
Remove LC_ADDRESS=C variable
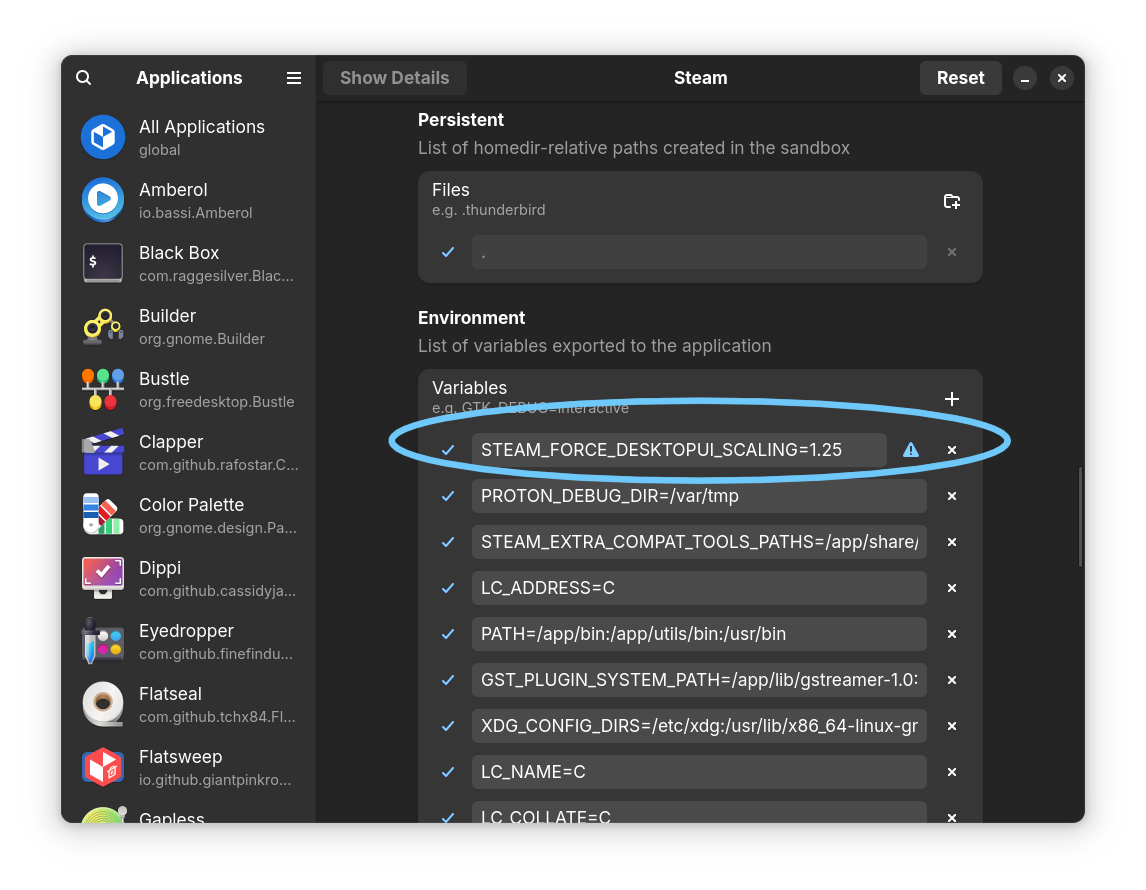pos(952,588)
